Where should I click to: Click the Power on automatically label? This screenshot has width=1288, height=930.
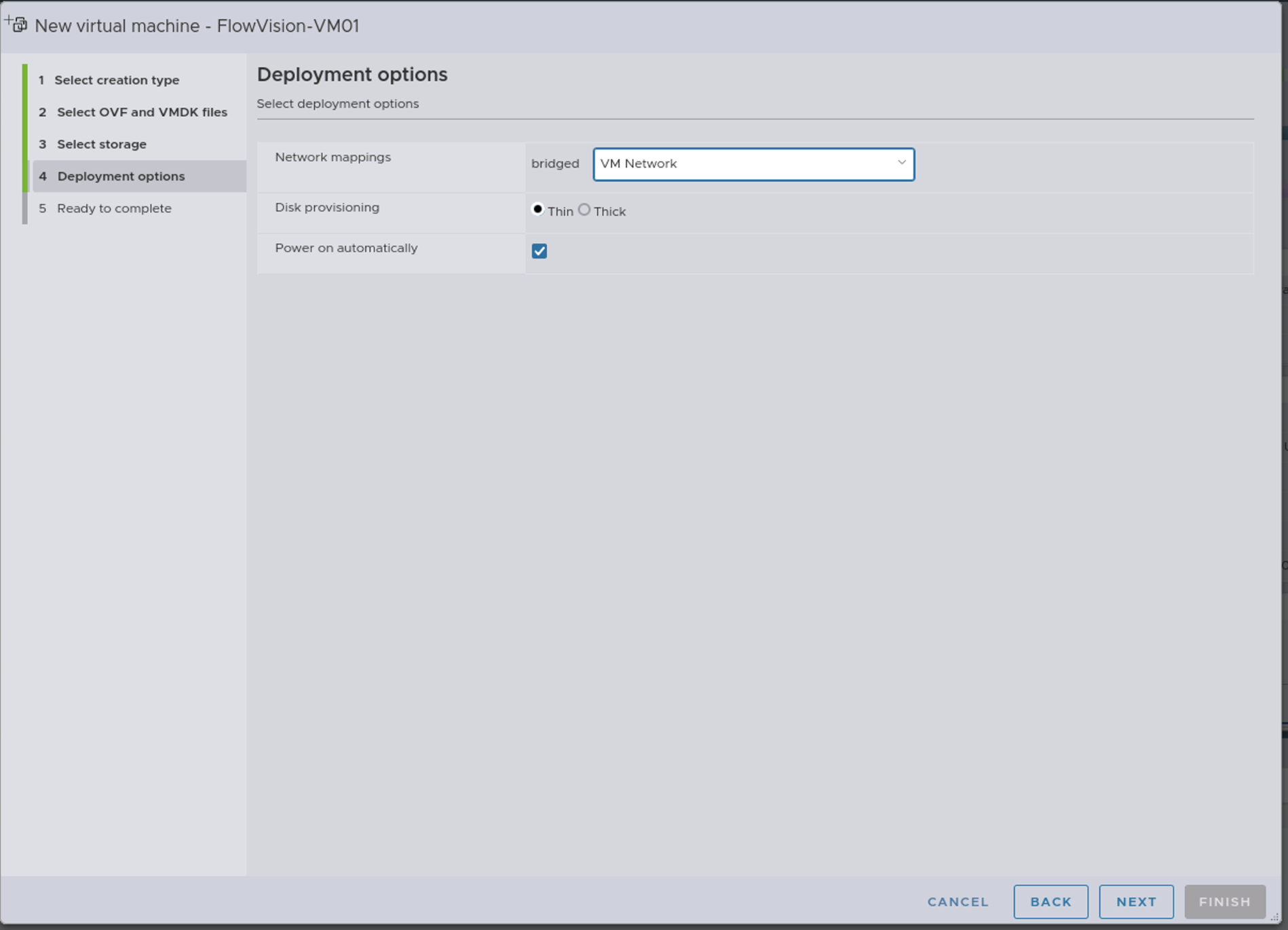(346, 248)
